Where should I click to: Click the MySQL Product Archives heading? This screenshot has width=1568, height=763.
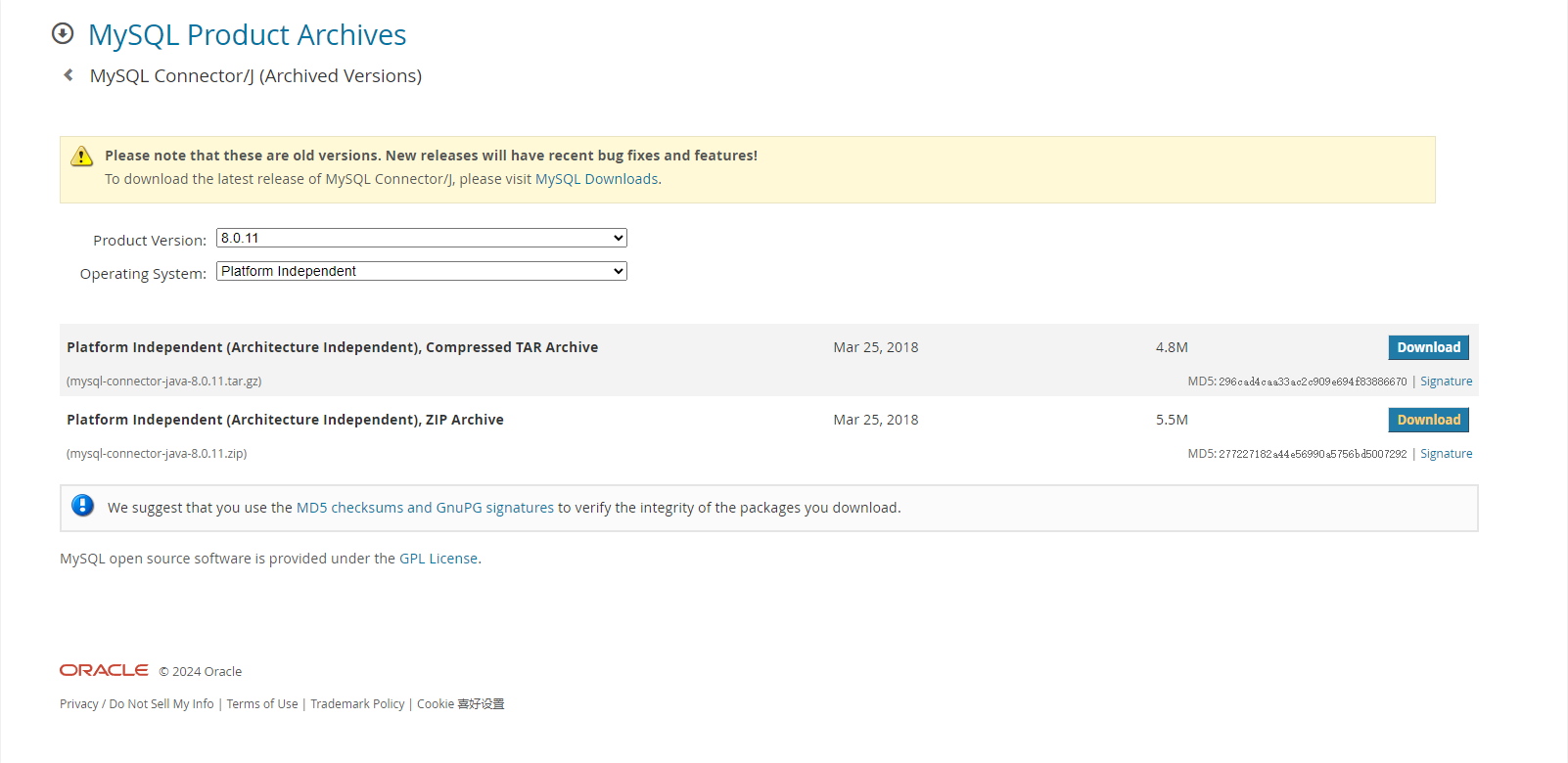pyautogui.click(x=247, y=35)
